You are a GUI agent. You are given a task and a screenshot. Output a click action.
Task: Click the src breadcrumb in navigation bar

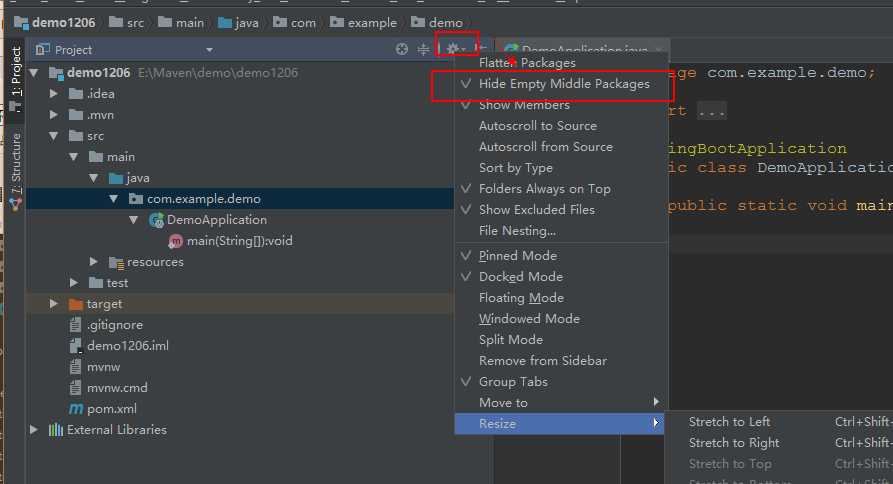(127, 23)
